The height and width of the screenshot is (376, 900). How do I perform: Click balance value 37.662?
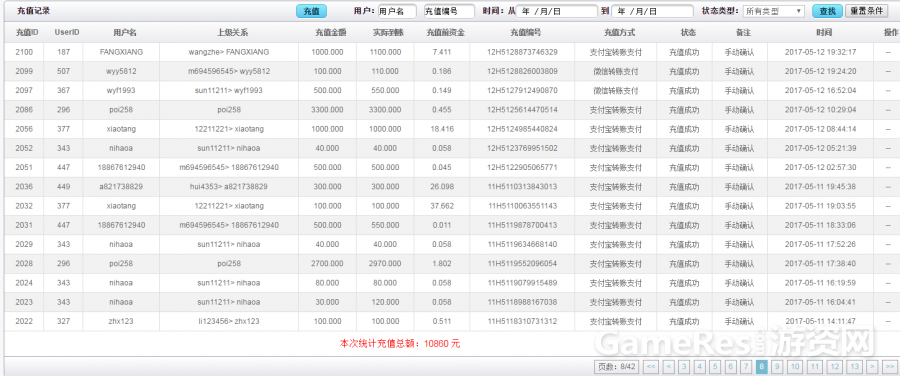[442, 206]
